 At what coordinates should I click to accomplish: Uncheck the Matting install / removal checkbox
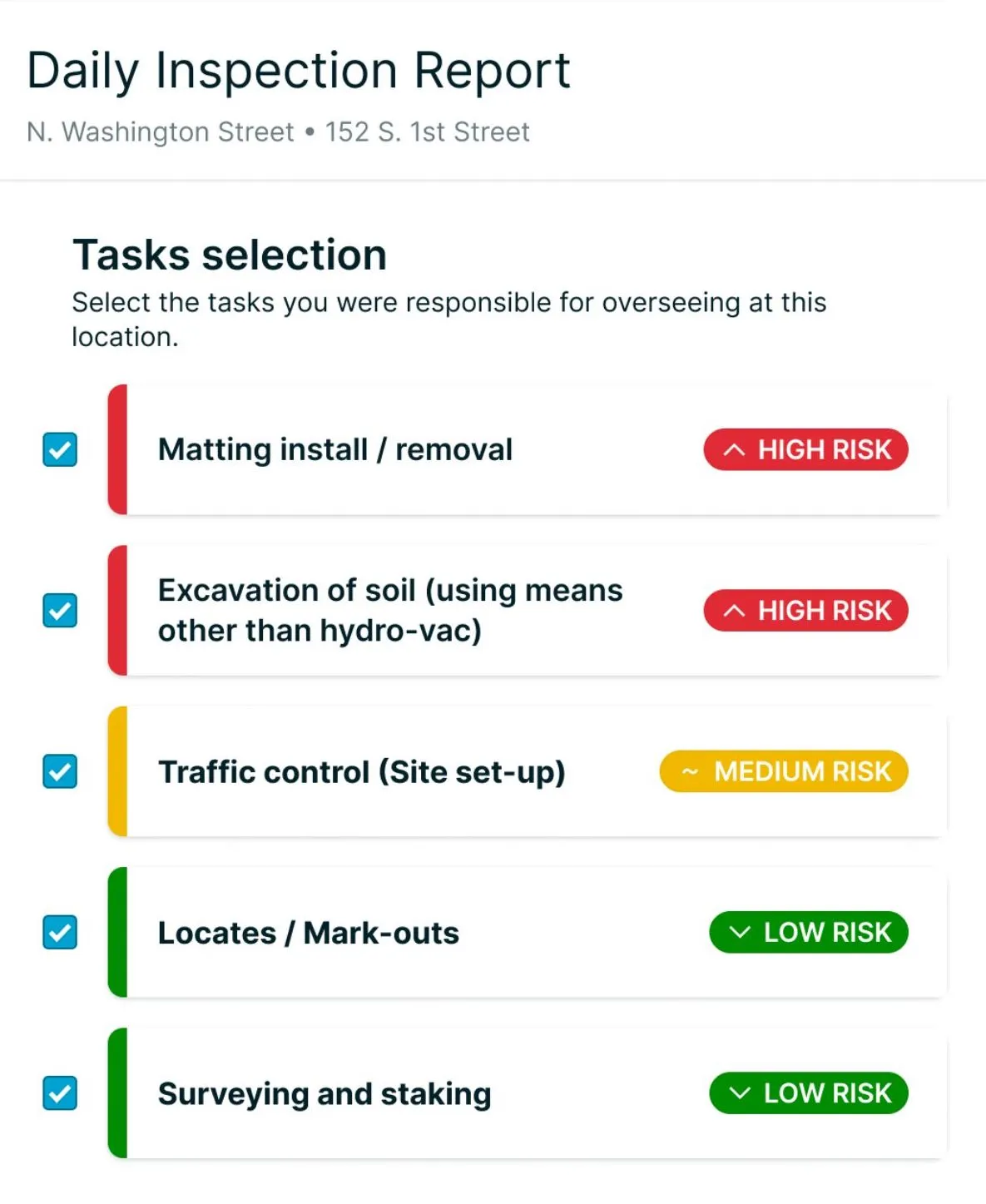pyautogui.click(x=60, y=449)
